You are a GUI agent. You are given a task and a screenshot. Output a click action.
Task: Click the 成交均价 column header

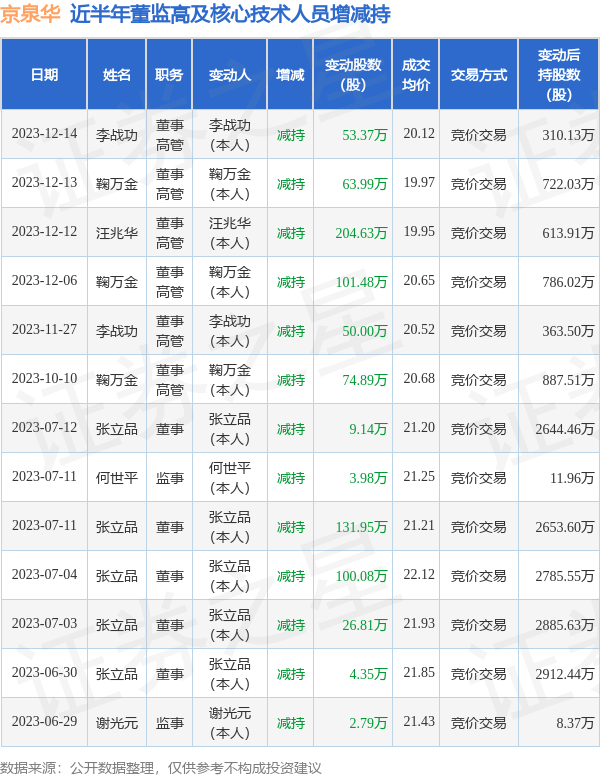click(415, 75)
